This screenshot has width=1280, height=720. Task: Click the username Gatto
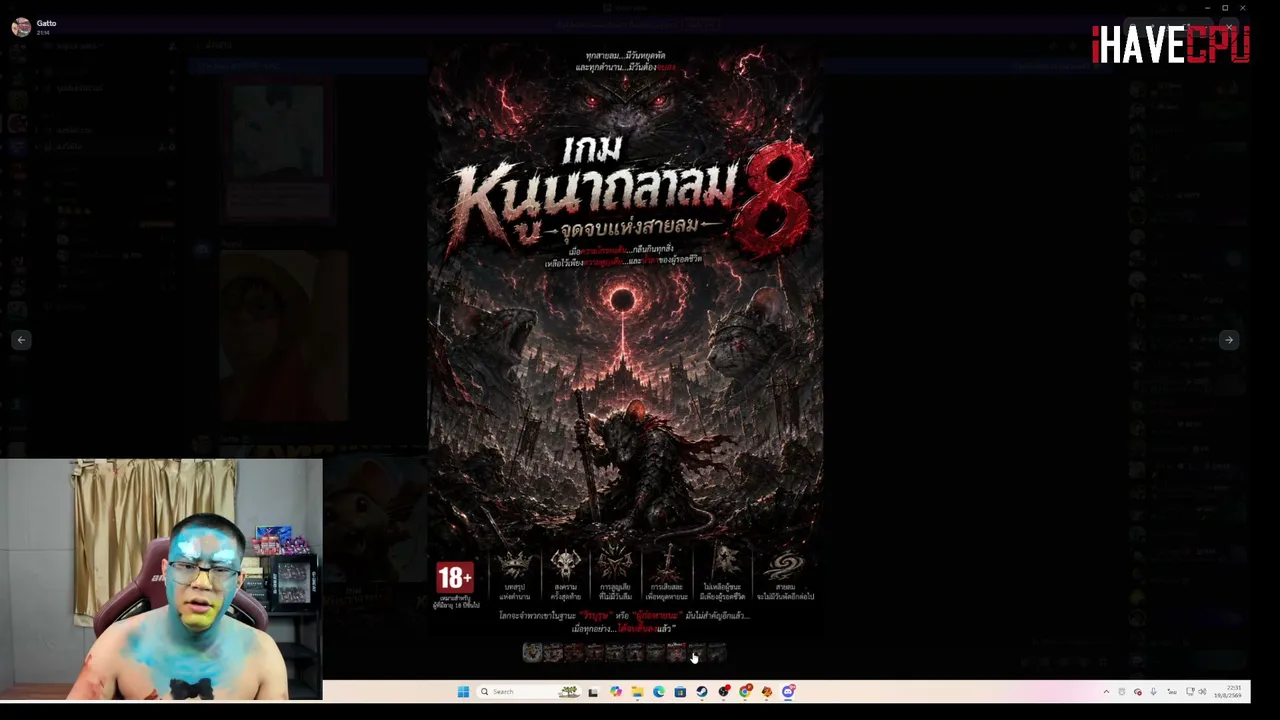pos(46,23)
